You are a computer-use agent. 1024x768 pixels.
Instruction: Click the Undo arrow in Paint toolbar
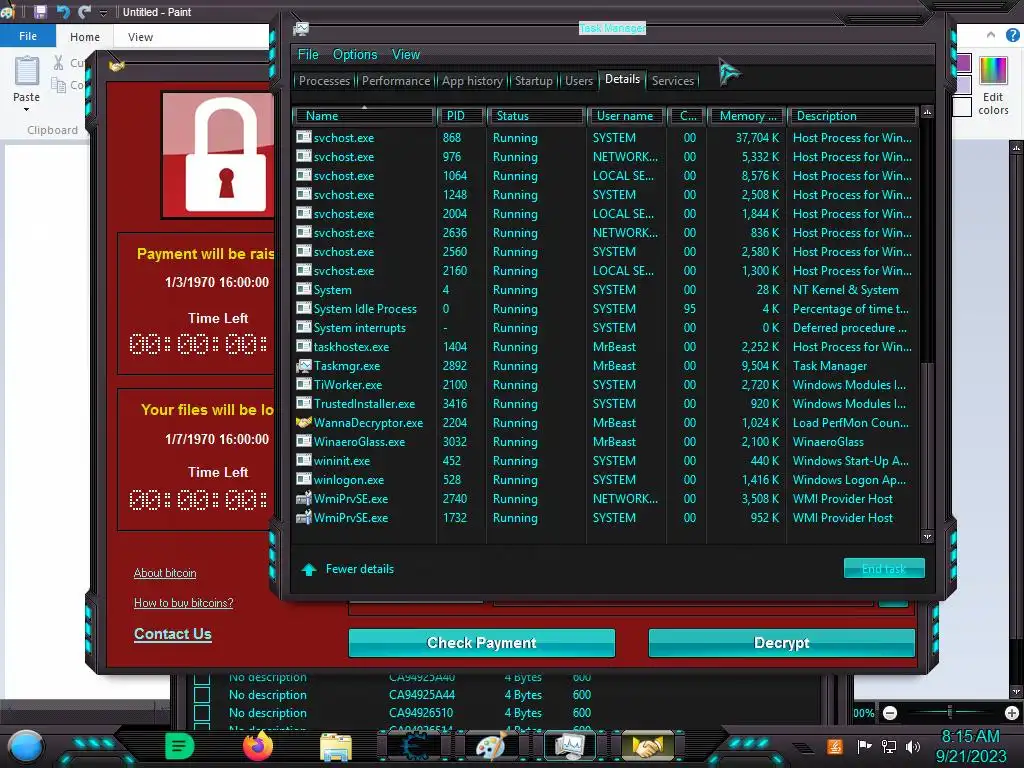pyautogui.click(x=63, y=12)
